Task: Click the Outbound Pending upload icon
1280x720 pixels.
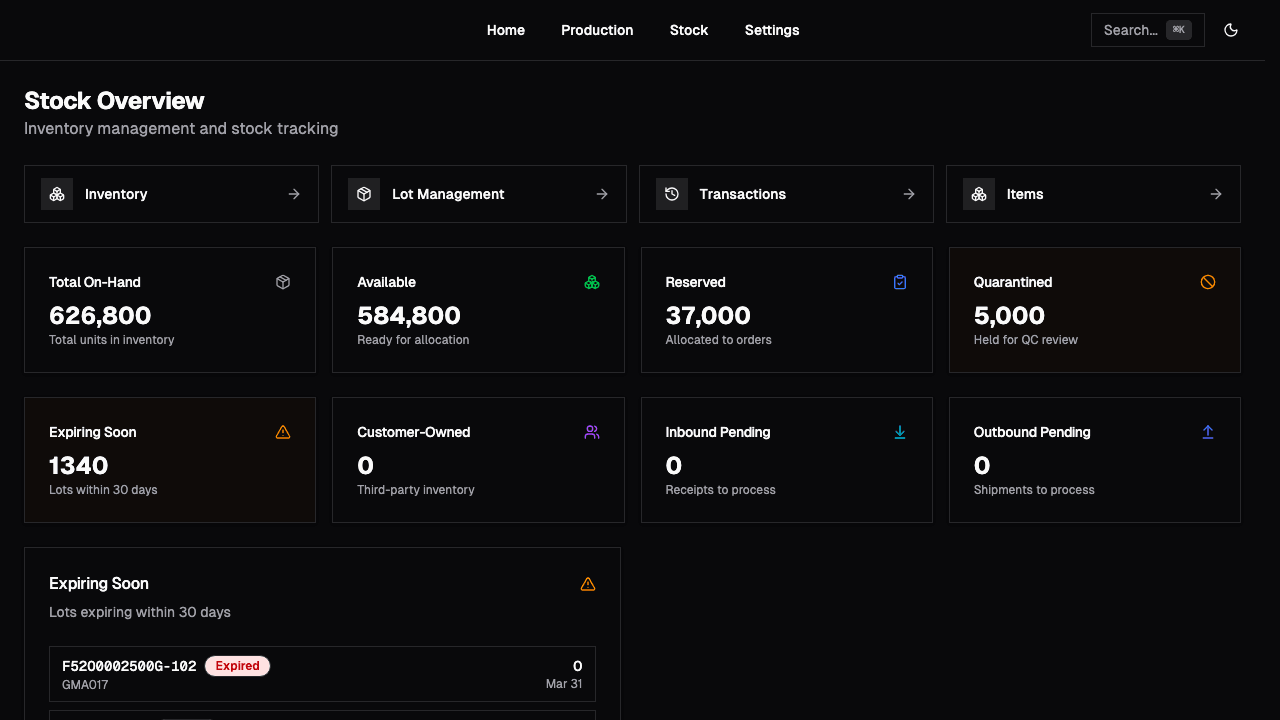Action: [1208, 432]
